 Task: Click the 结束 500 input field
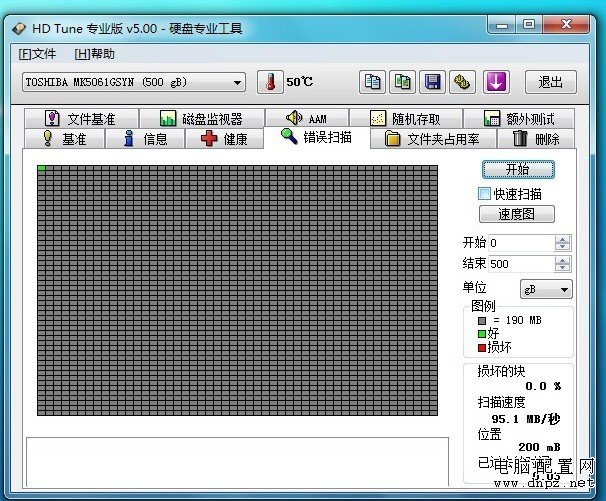(521, 264)
